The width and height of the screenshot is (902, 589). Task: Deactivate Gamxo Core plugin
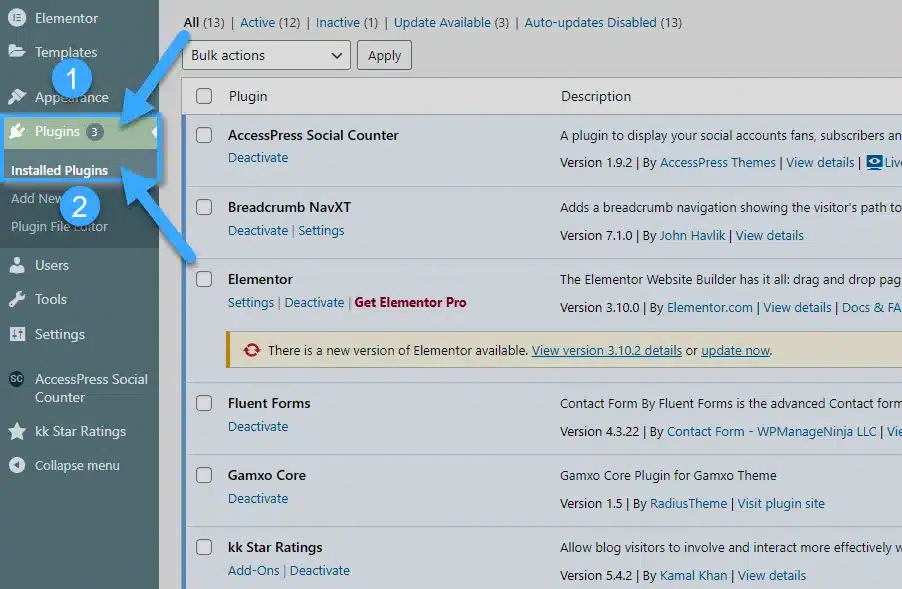pyautogui.click(x=258, y=499)
